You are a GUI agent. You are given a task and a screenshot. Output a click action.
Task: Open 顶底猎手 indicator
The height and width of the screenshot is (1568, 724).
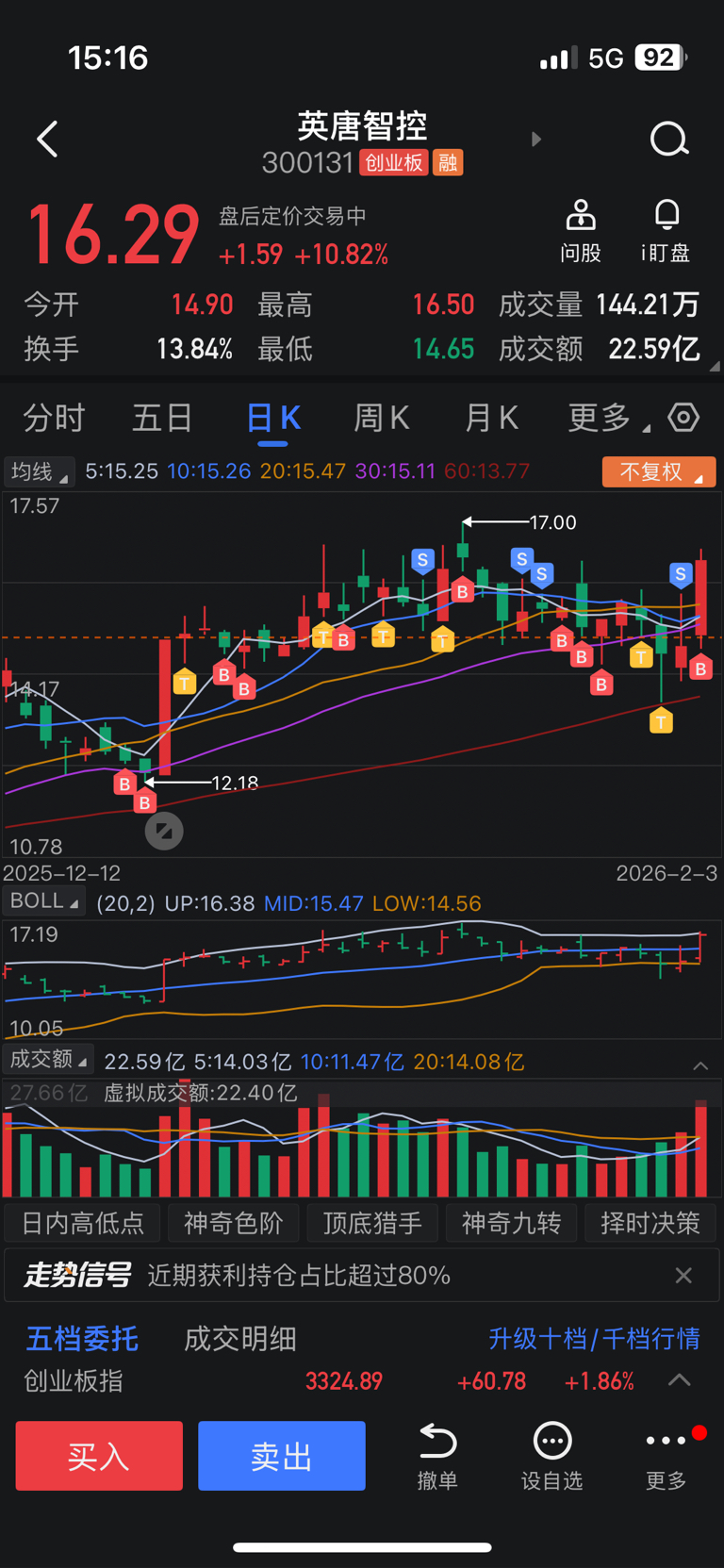(372, 1223)
